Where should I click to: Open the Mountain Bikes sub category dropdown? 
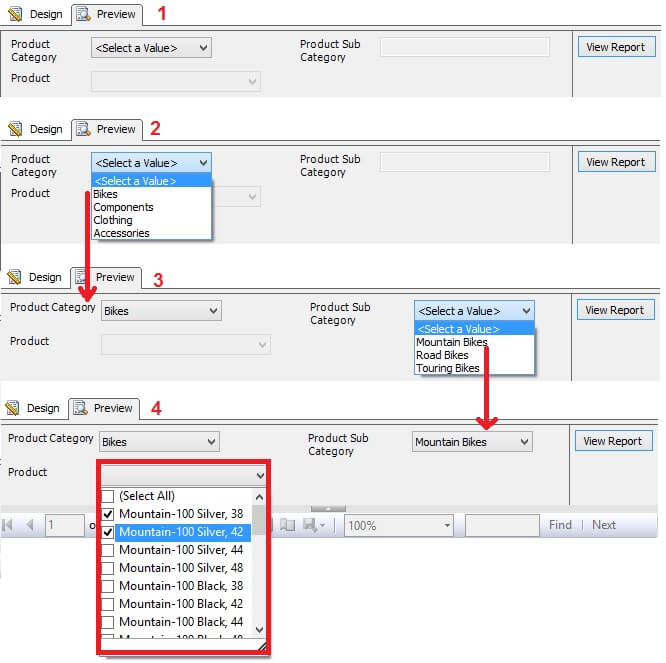472,442
